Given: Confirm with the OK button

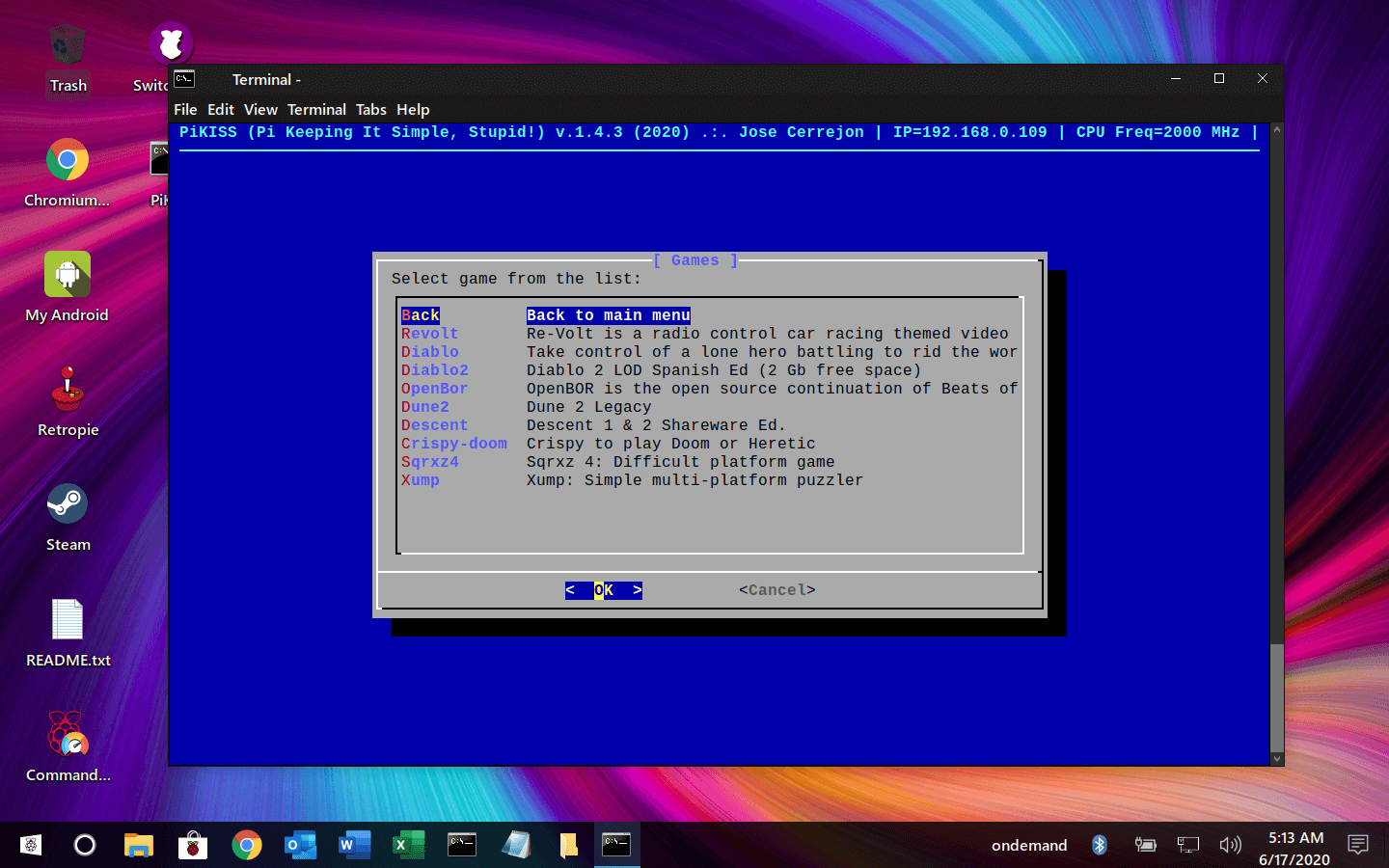Looking at the screenshot, I should coord(604,590).
